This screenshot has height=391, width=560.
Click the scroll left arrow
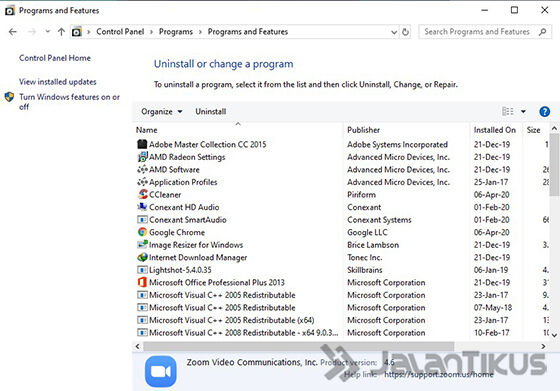pos(138,346)
